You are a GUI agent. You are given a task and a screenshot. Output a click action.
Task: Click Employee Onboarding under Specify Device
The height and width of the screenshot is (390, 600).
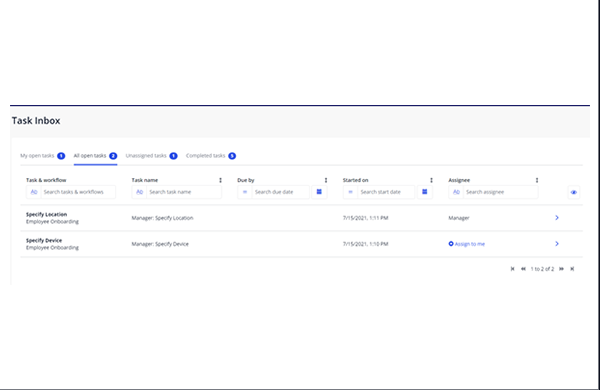click(x=52, y=248)
